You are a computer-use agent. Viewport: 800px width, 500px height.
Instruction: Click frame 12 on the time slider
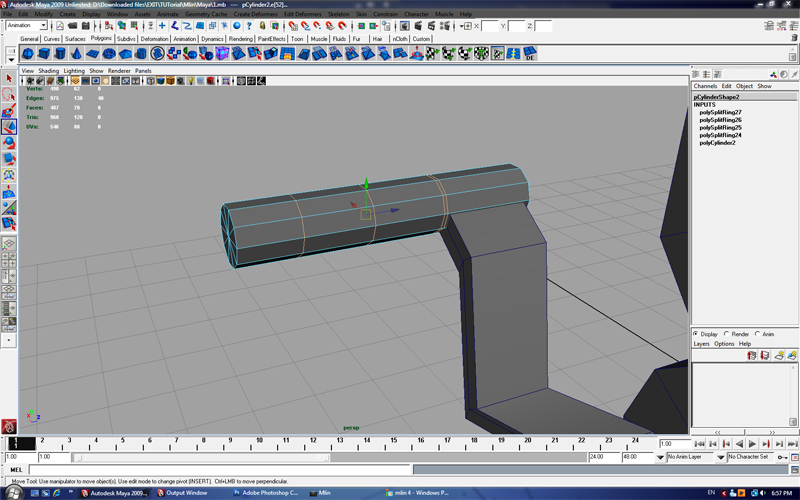313,442
